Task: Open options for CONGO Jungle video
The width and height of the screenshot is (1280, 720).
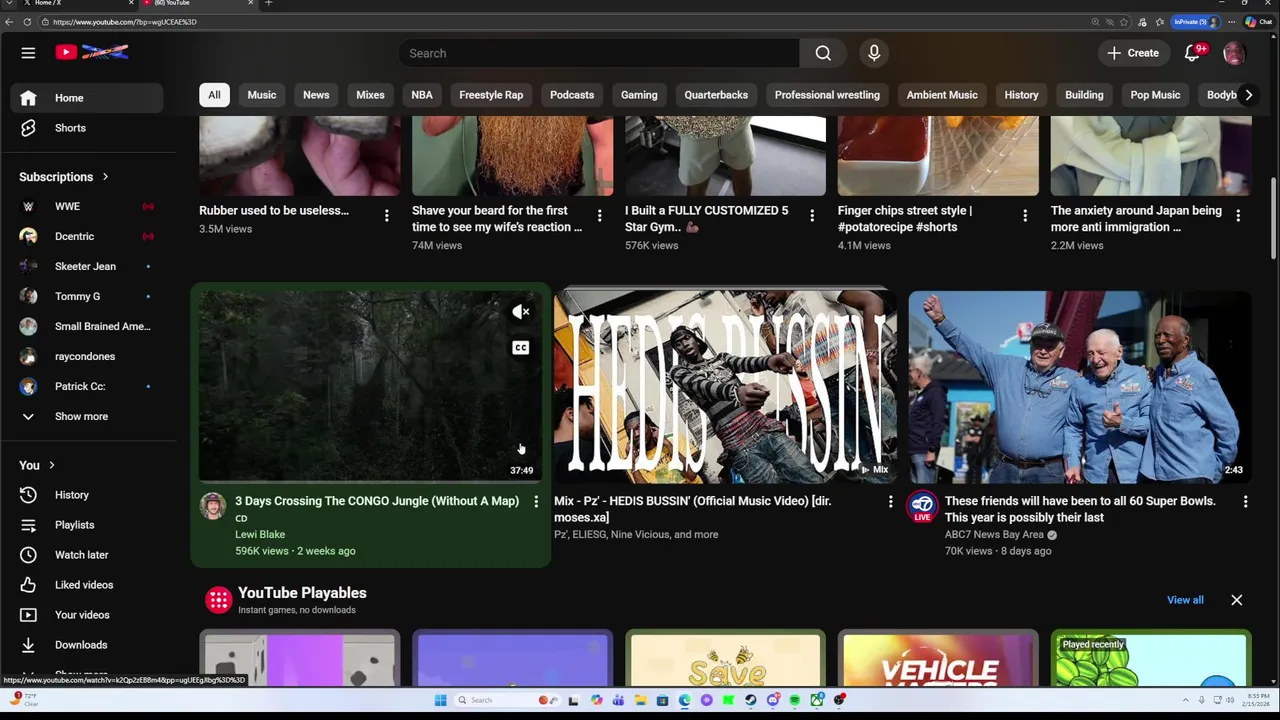Action: click(536, 501)
